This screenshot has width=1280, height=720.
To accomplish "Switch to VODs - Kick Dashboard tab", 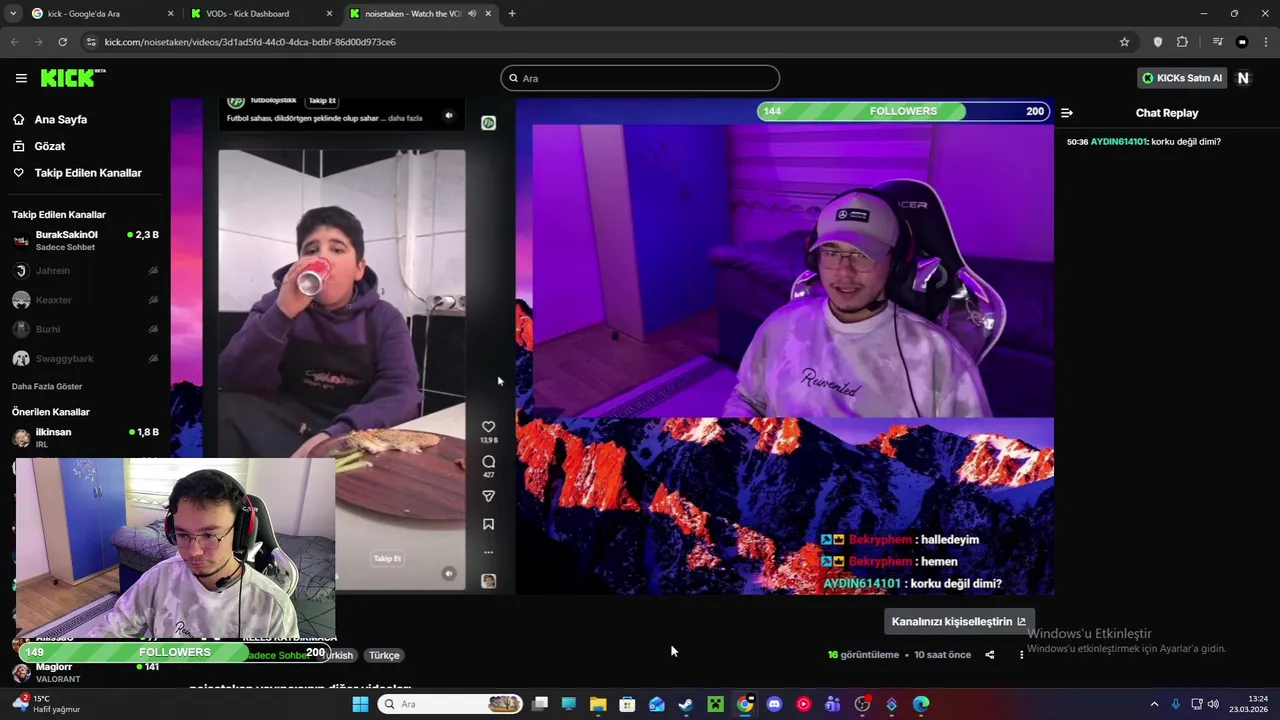I will point(260,14).
